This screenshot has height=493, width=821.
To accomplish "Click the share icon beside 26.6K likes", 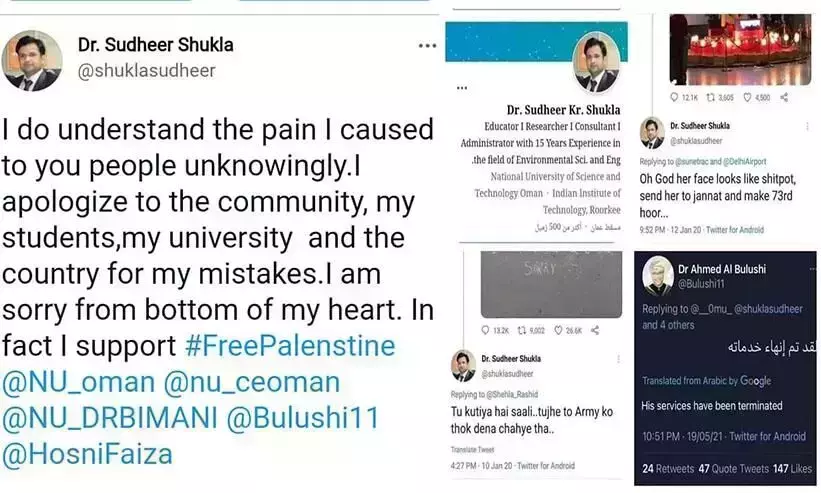I will click(x=594, y=329).
